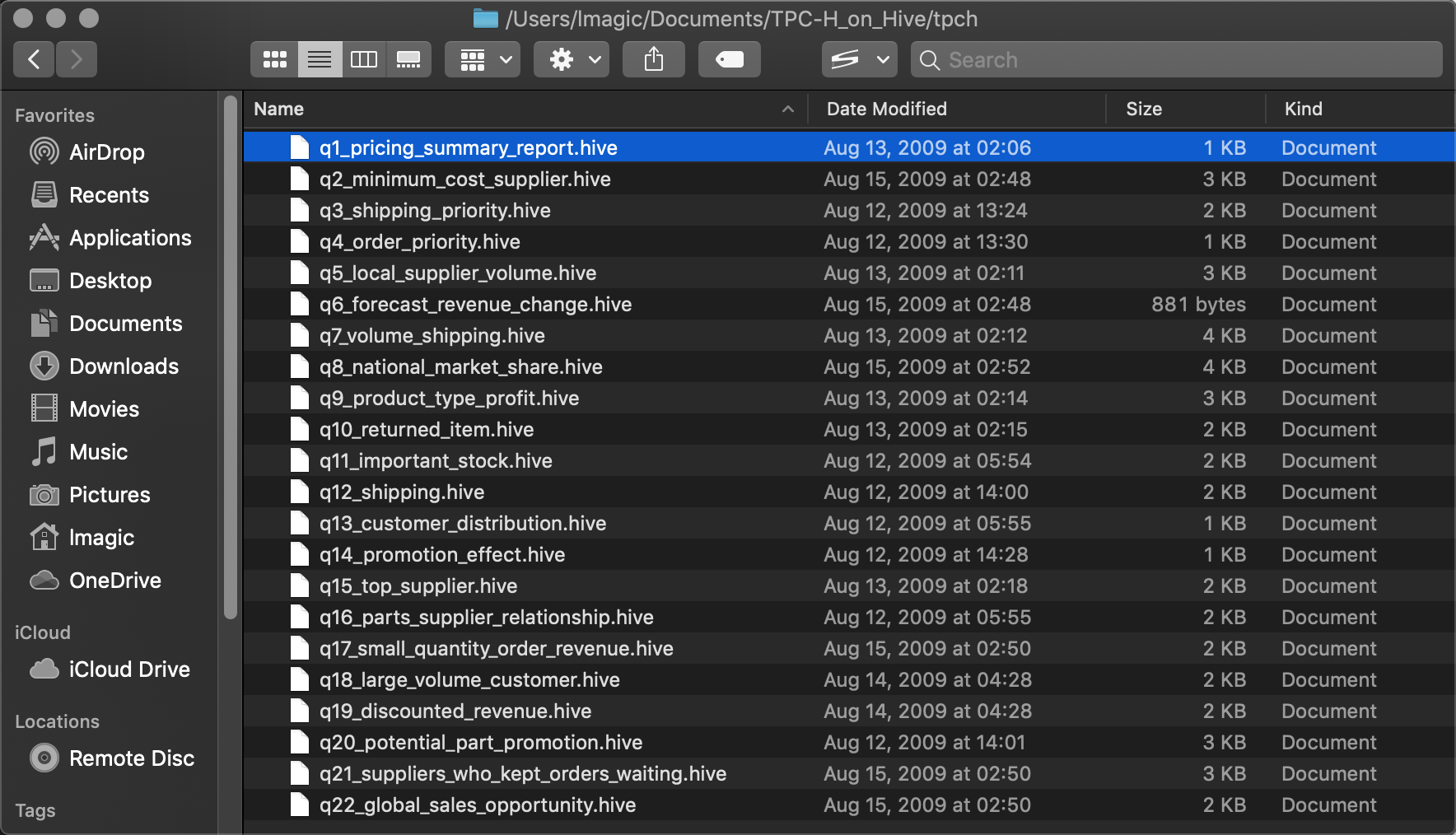
Task: Select q16_parts_supplier_relationship.hive
Action: tap(849, 617)
